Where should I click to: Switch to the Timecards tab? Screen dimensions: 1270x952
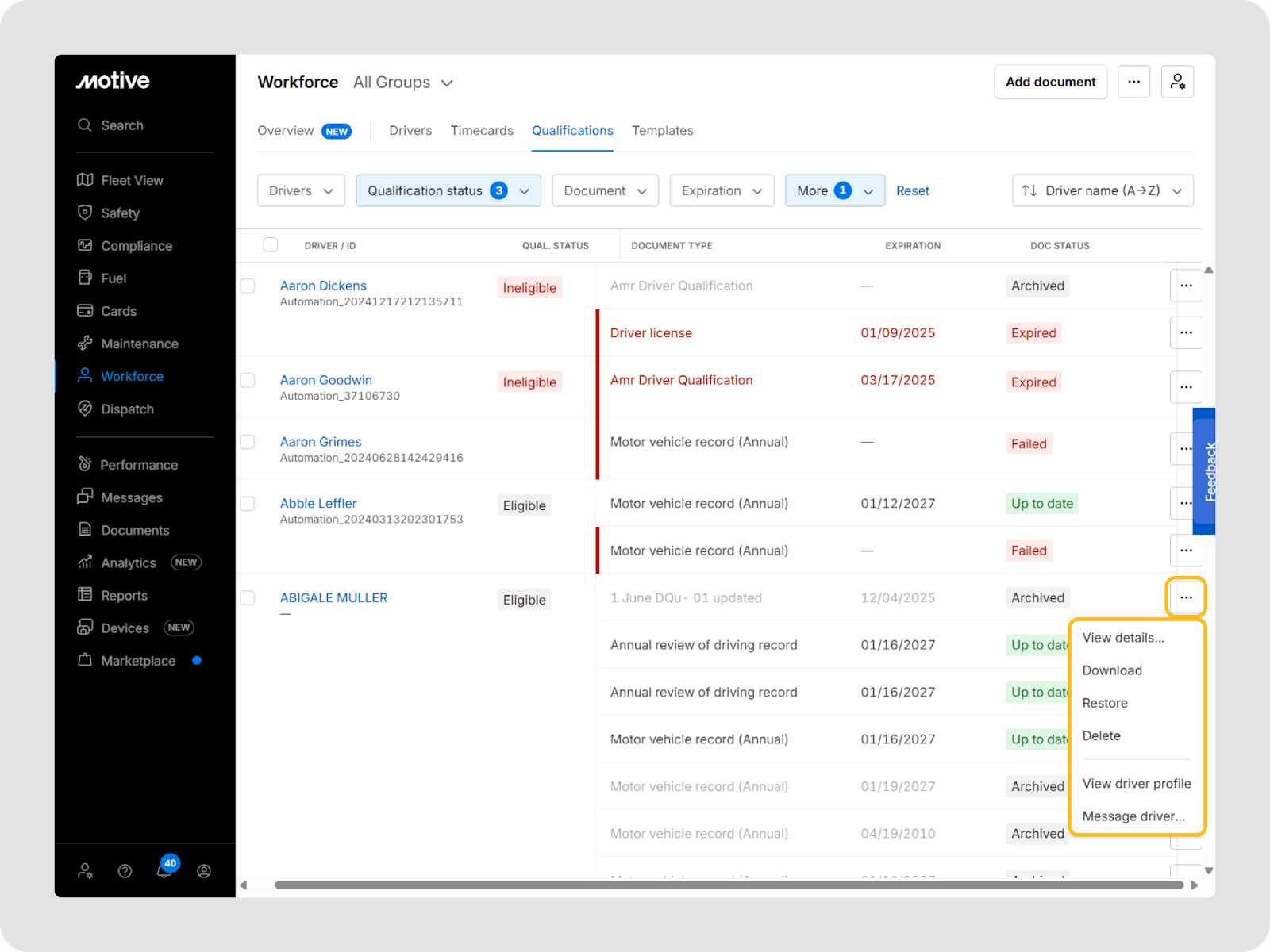click(482, 131)
